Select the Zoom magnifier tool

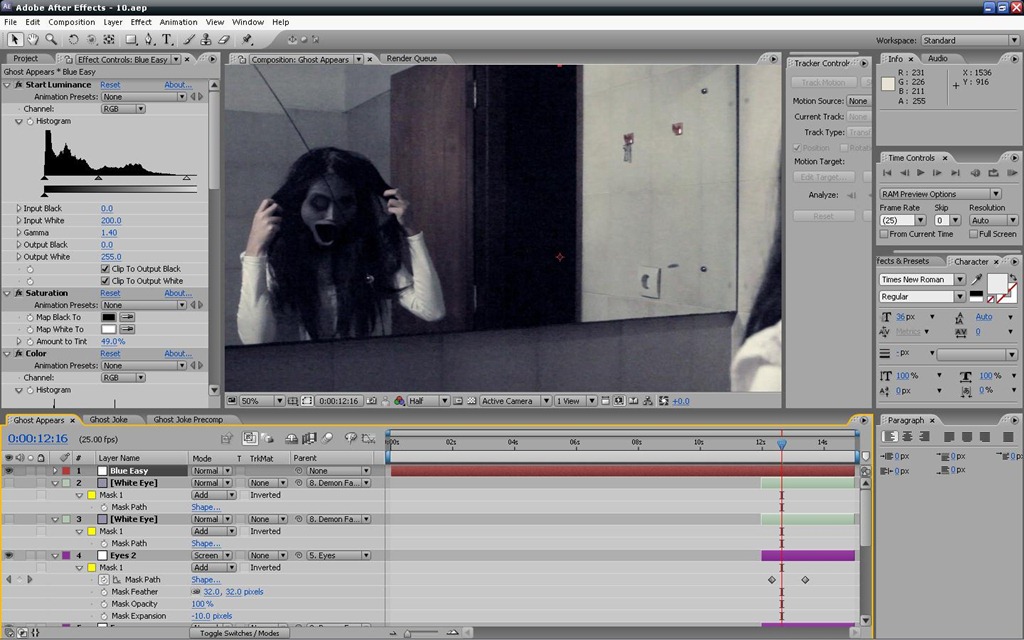(51, 40)
